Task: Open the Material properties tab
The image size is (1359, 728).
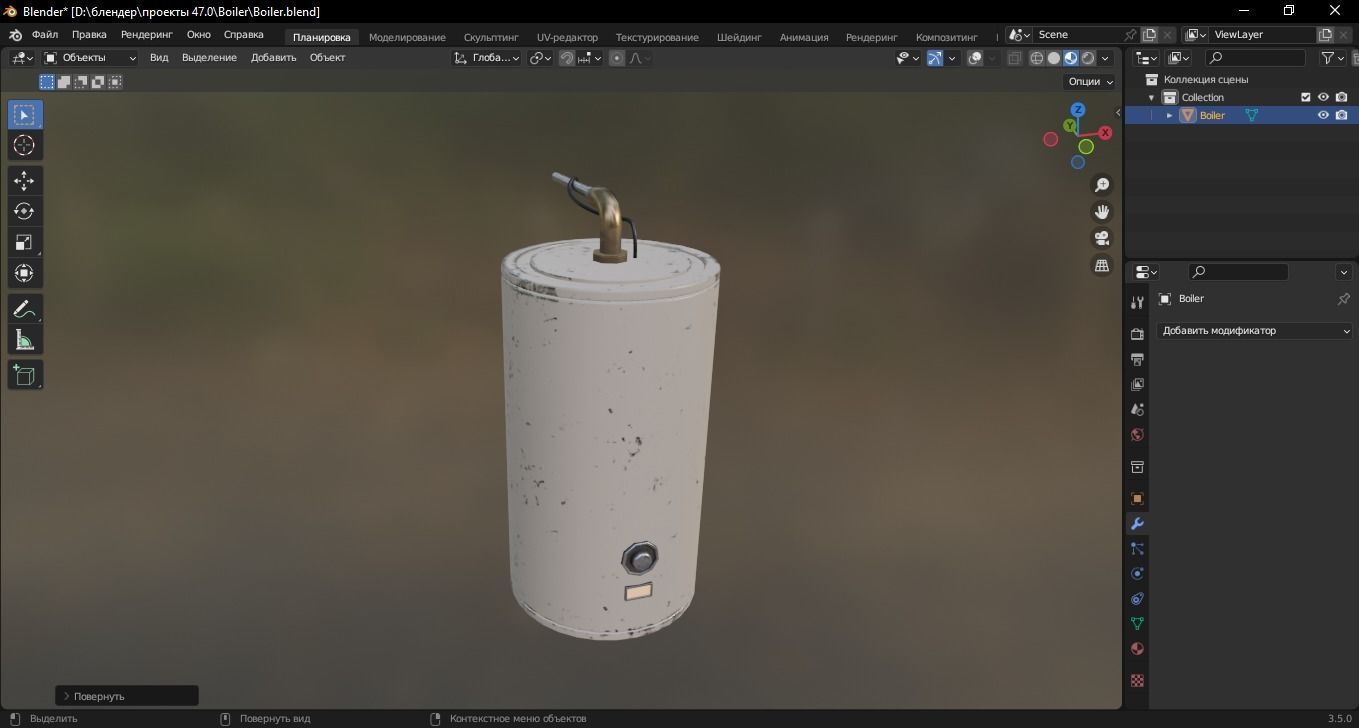Action: (x=1137, y=649)
